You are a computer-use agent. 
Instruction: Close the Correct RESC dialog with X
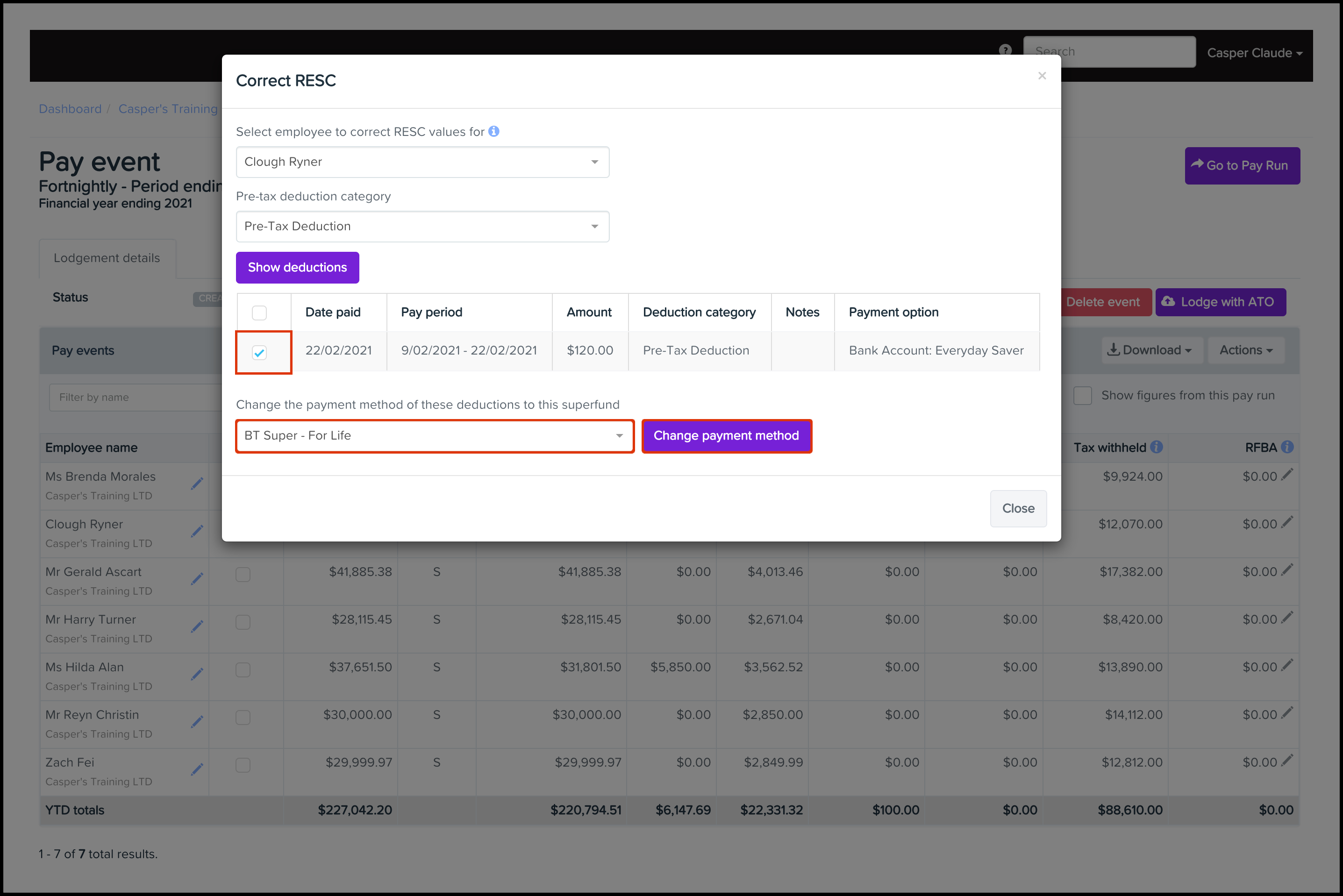click(1042, 75)
